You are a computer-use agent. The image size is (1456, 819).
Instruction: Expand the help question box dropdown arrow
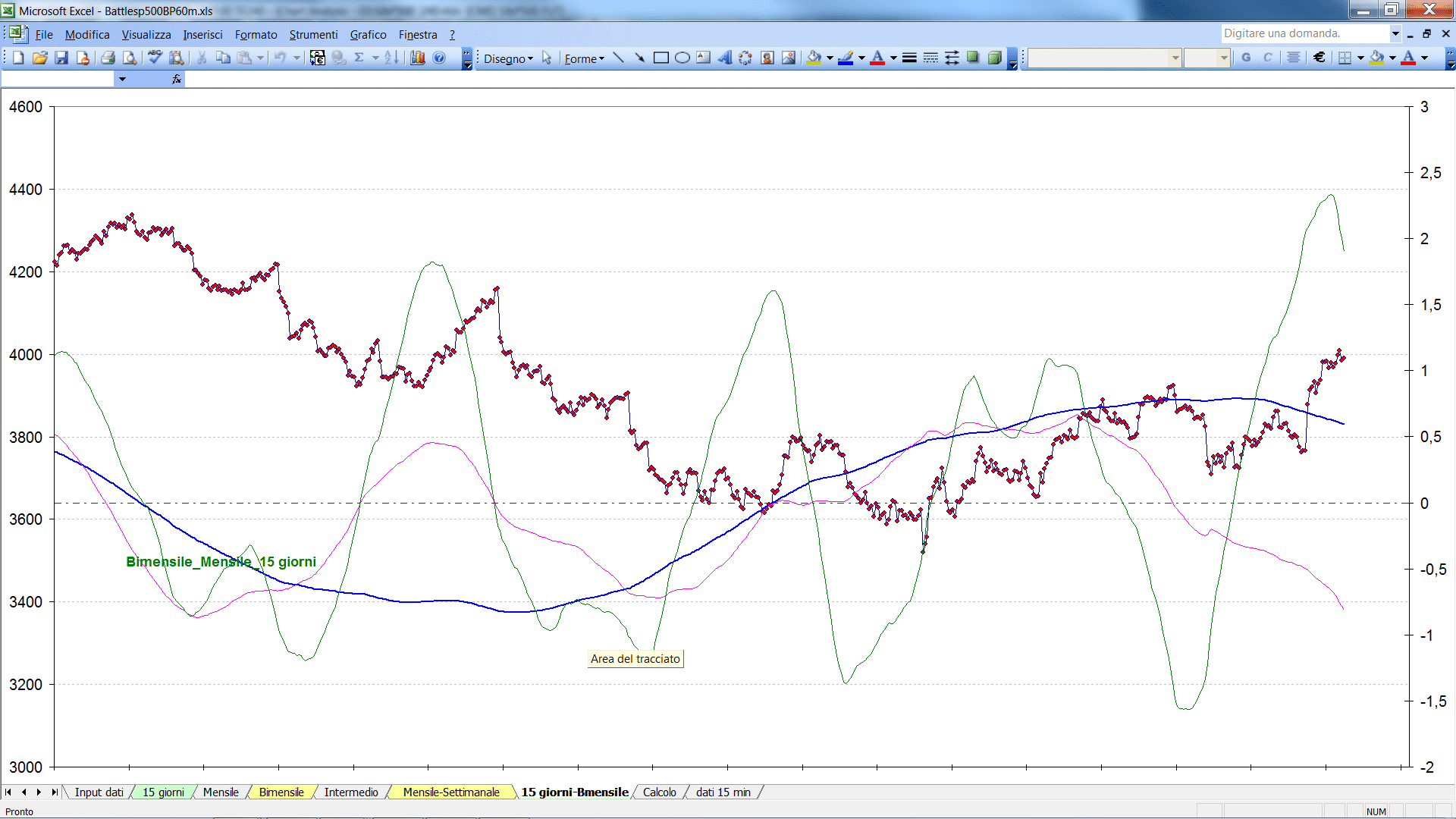1395,33
